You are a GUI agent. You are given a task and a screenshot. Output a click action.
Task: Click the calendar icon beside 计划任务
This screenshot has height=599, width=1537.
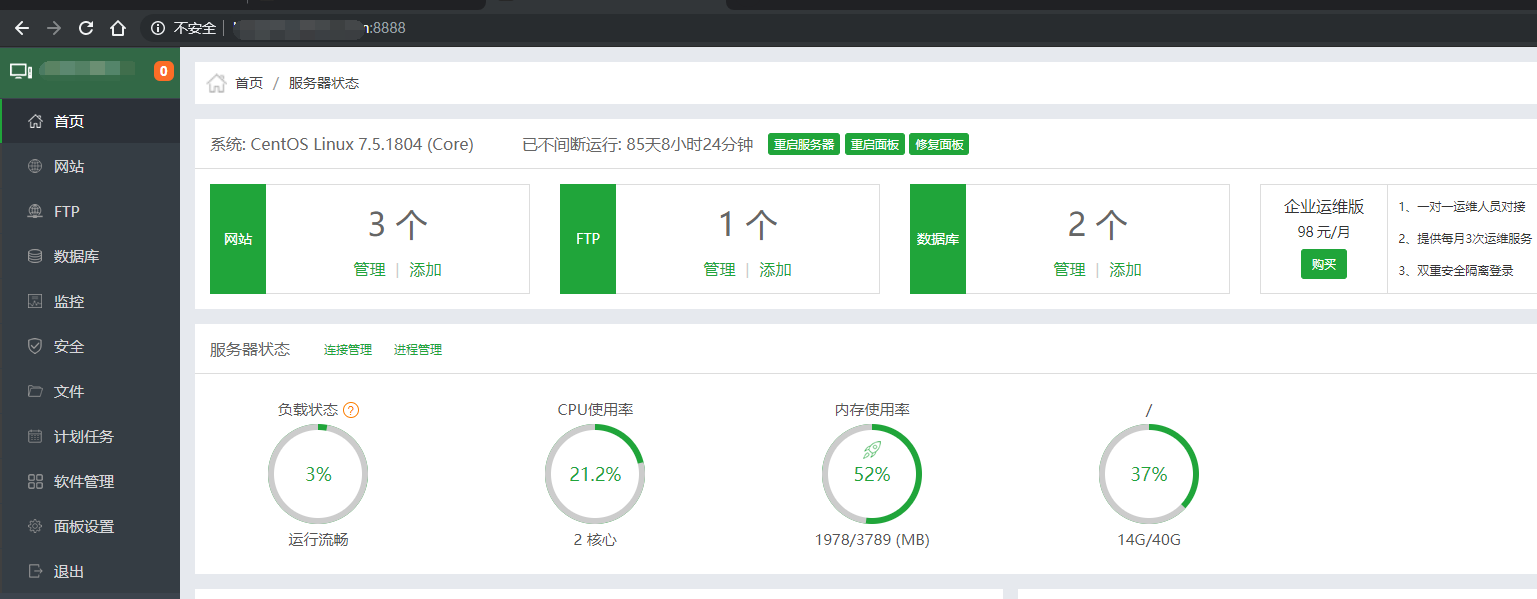pos(35,436)
